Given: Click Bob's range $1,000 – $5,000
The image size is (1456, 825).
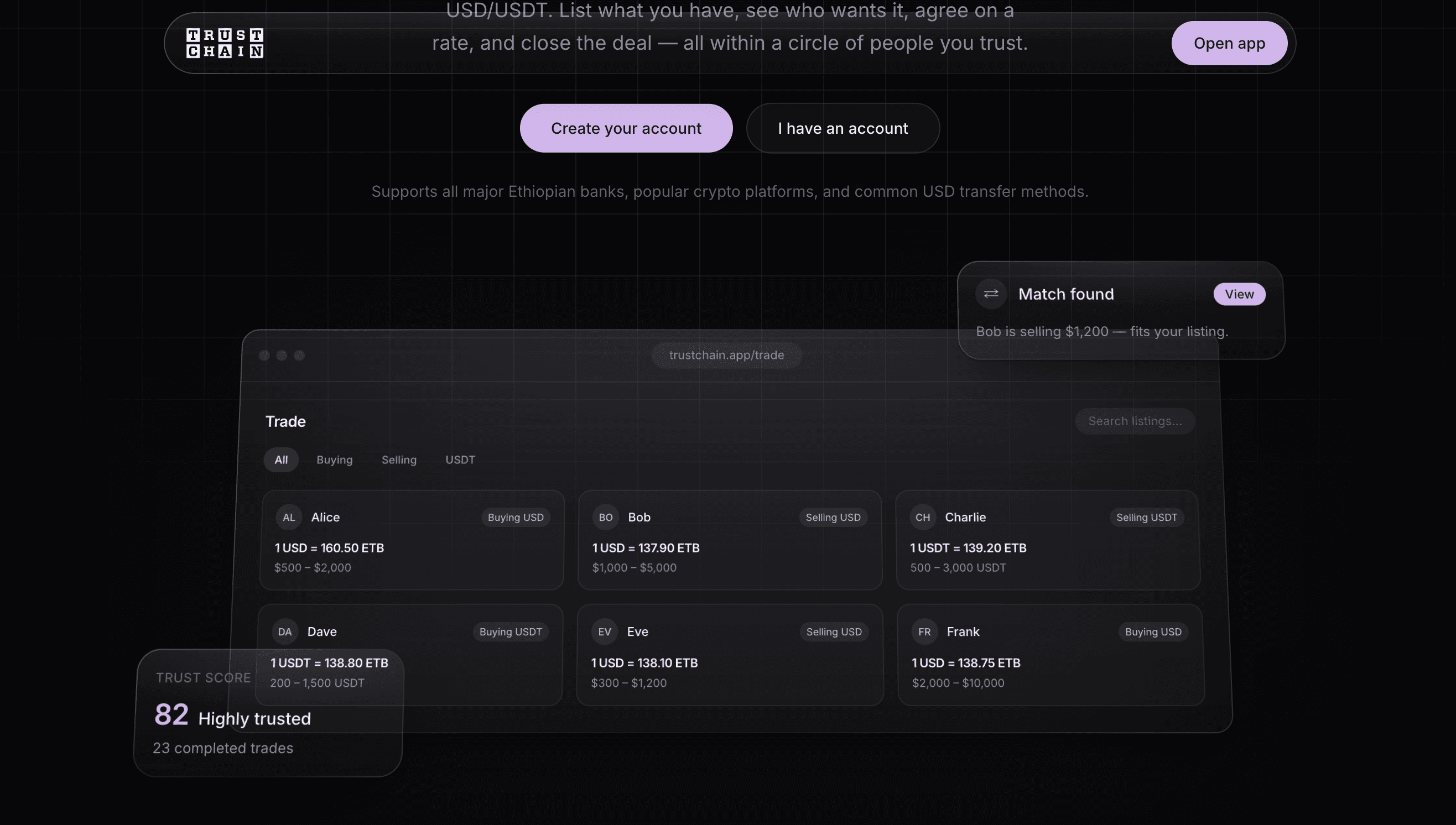Looking at the screenshot, I should point(634,568).
